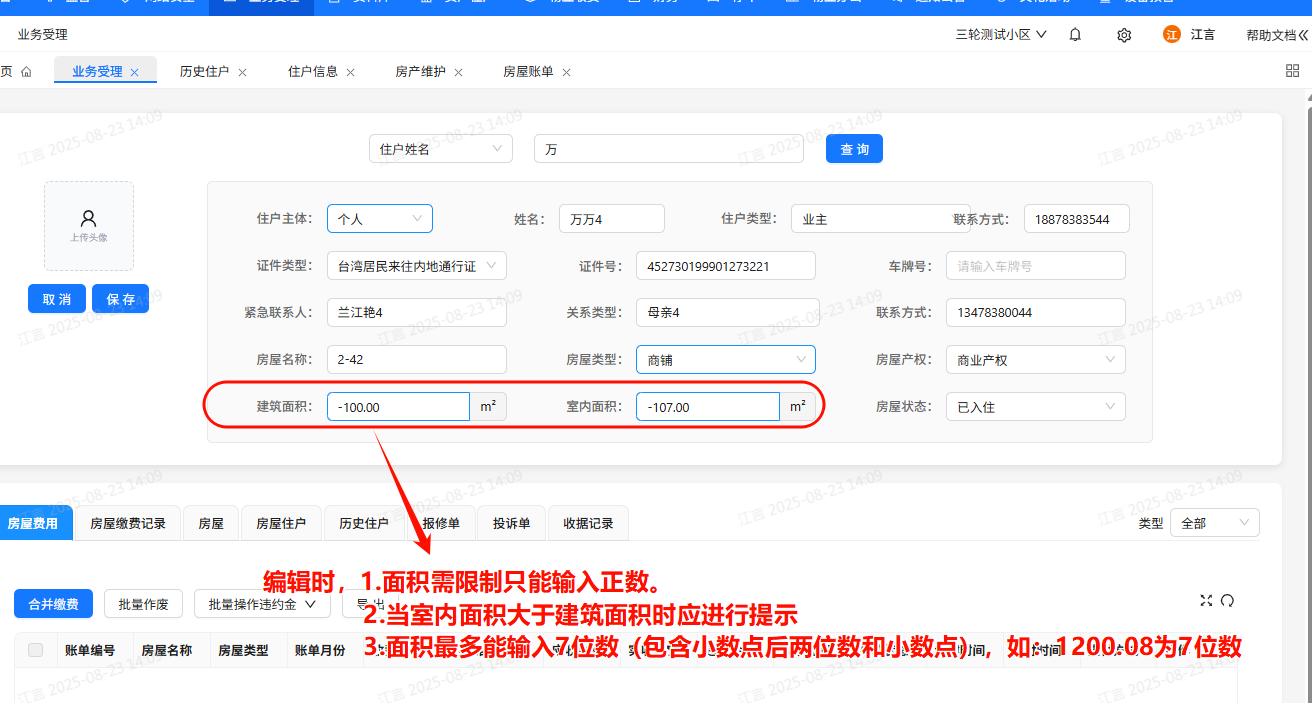Tick the select-all checkbox in table header

[x=36, y=650]
